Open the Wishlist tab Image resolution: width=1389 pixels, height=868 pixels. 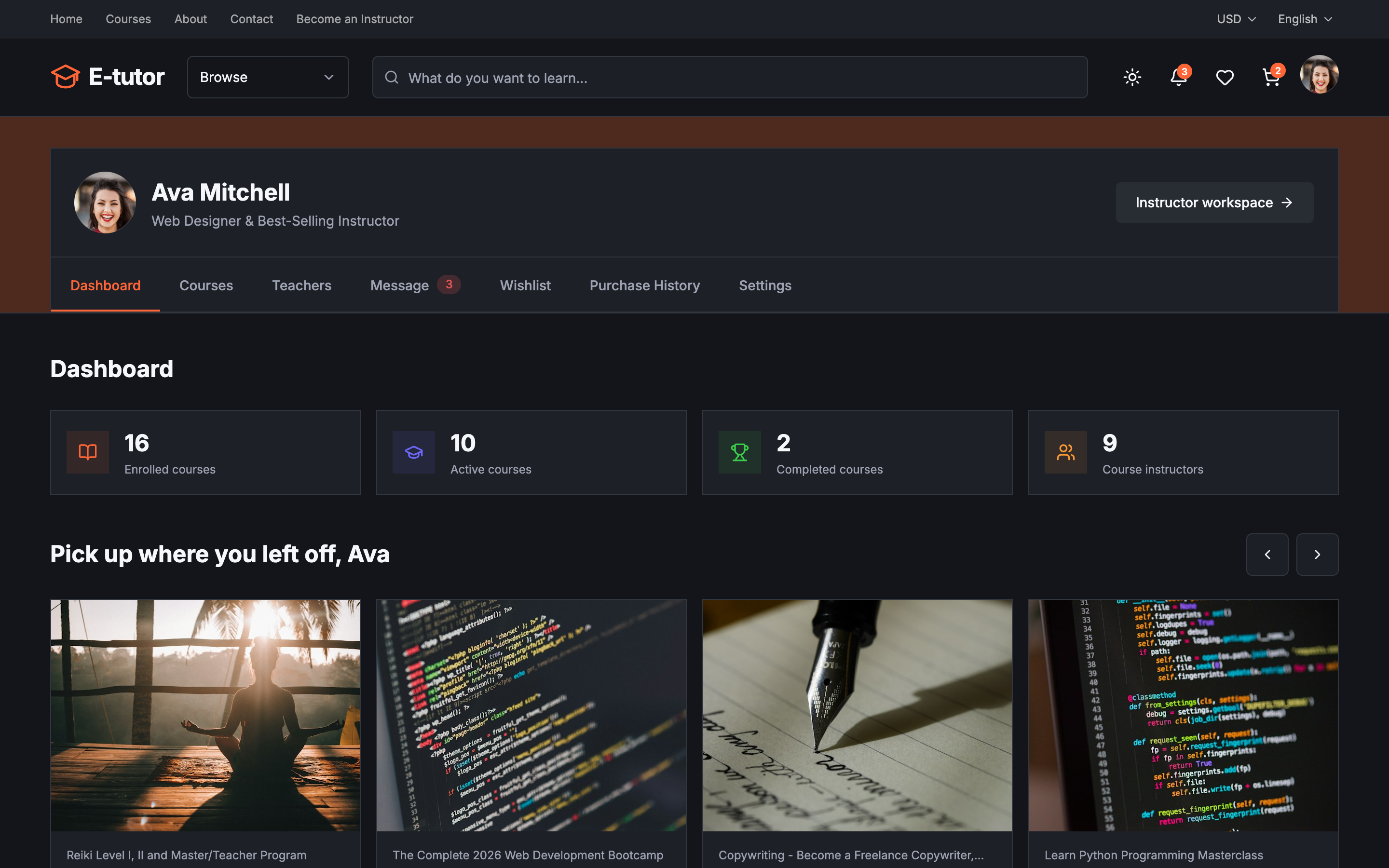[525, 285]
